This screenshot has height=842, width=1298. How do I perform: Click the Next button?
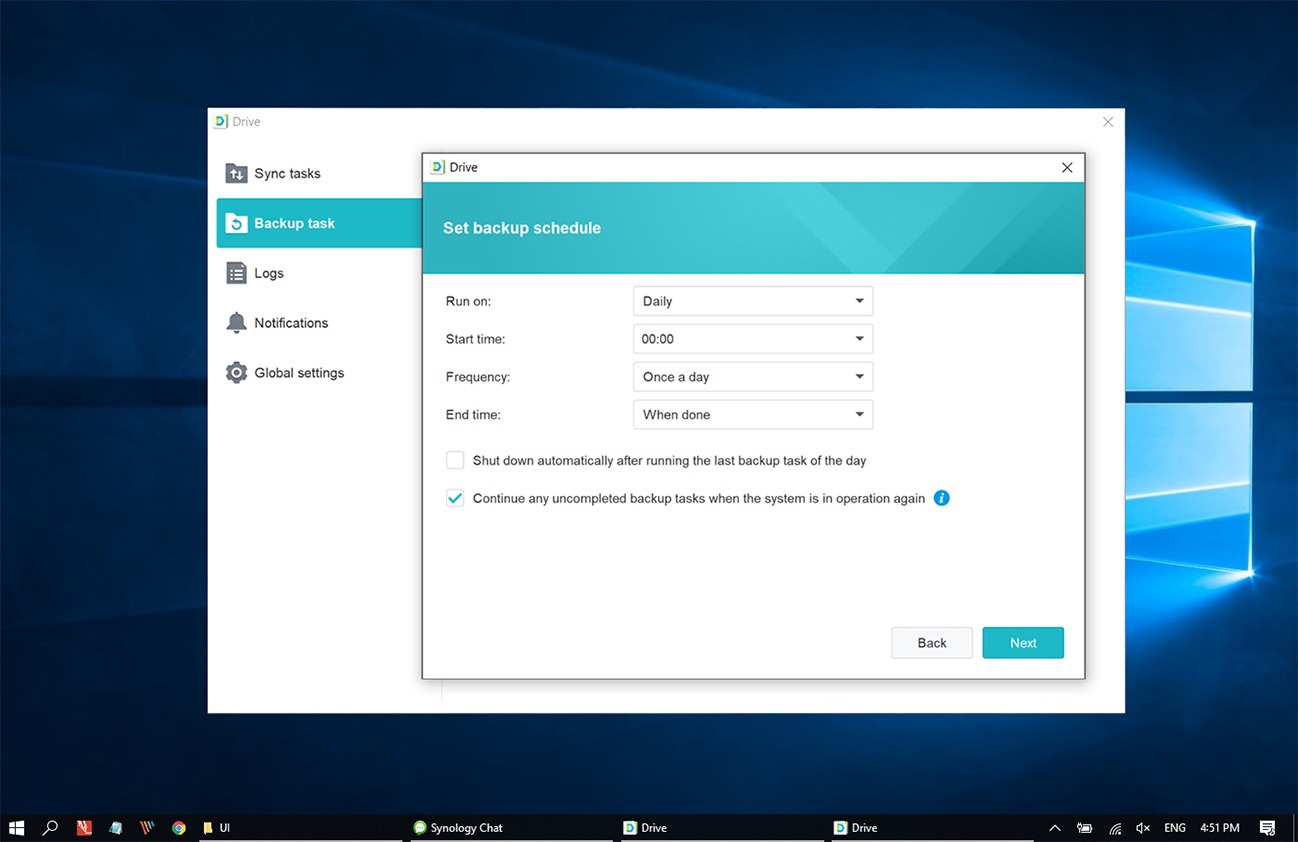click(1023, 643)
